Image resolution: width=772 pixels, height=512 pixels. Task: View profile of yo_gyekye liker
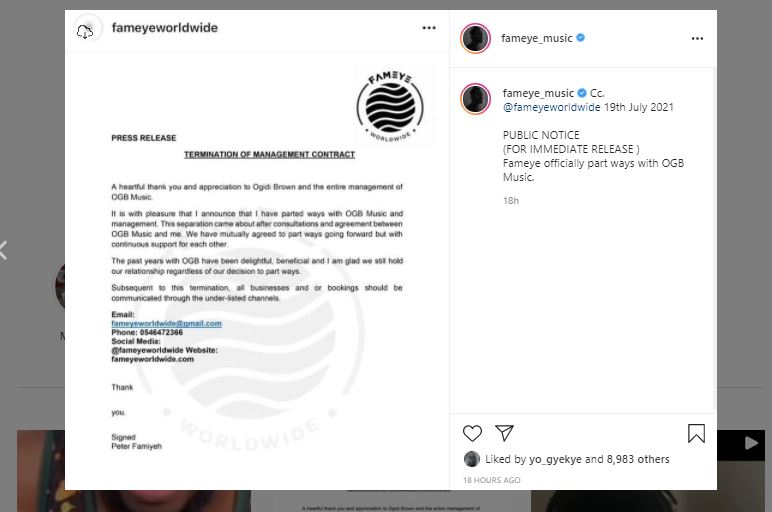click(555, 459)
